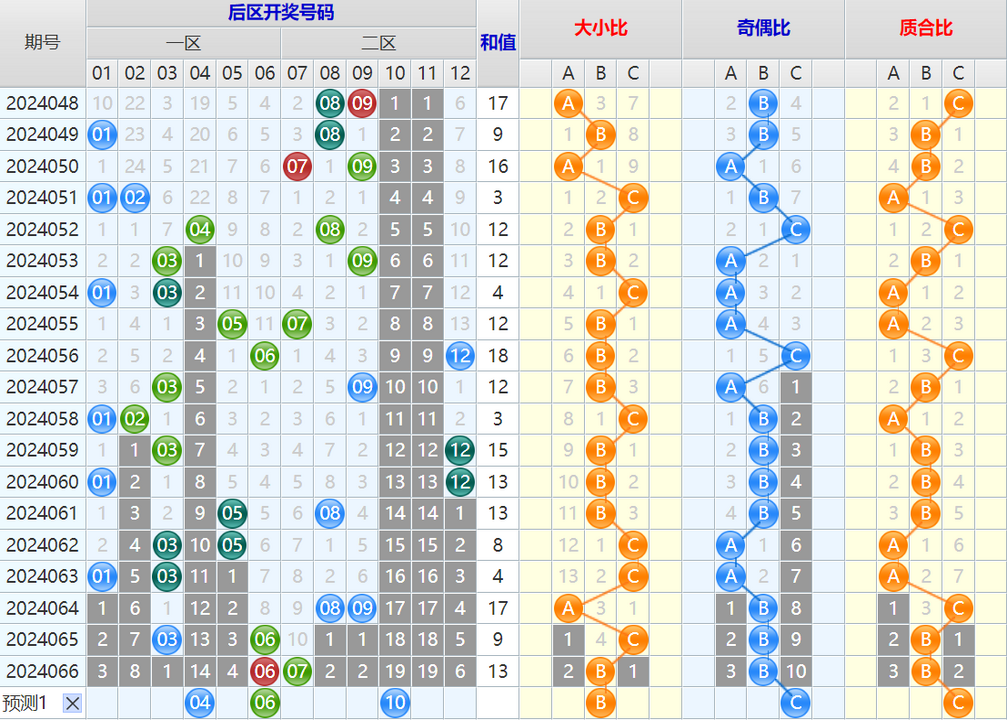Select period number 2024066
This screenshot has height=720, width=1007.
click(x=42, y=671)
